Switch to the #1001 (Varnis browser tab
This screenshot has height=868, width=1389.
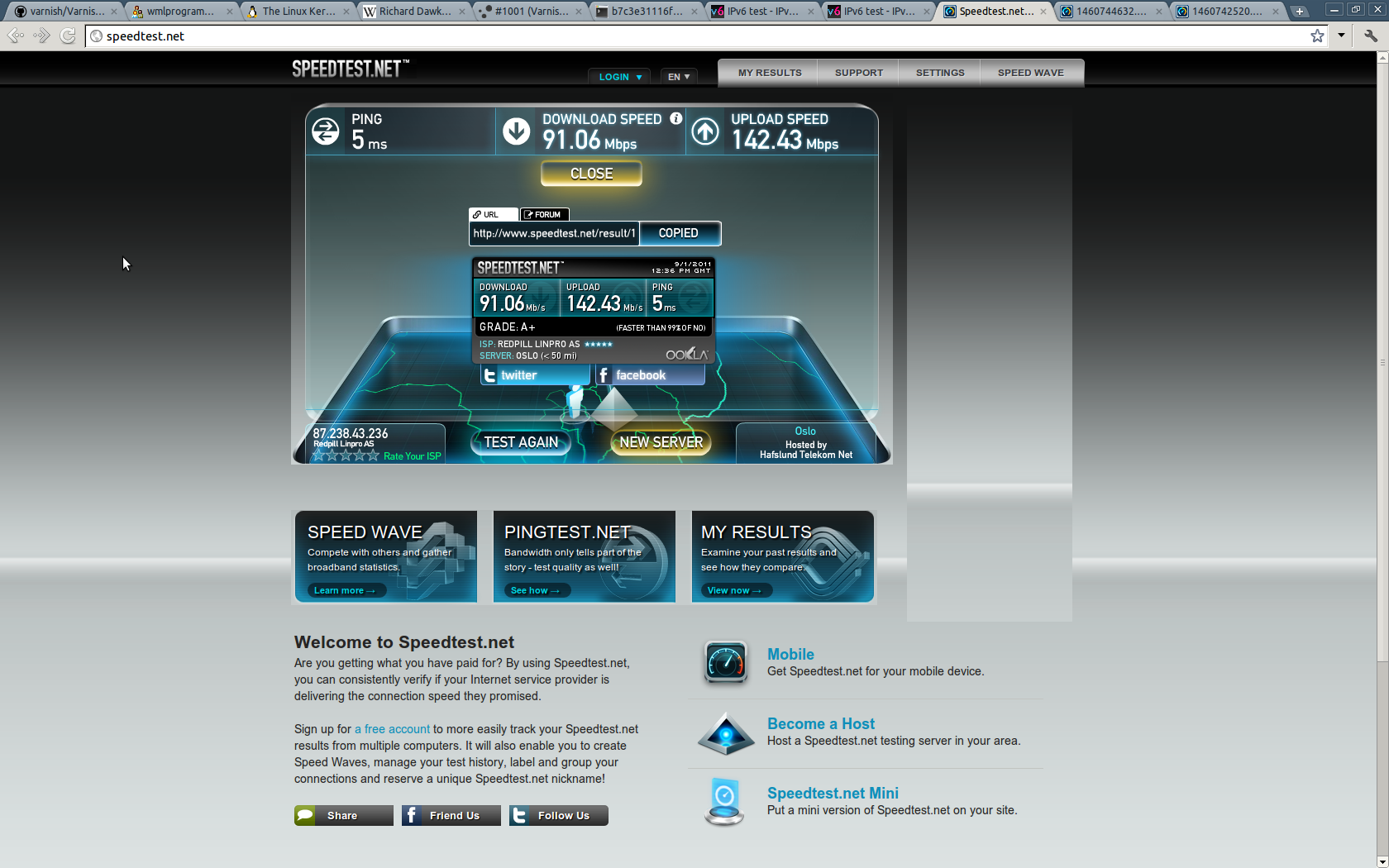[531, 11]
